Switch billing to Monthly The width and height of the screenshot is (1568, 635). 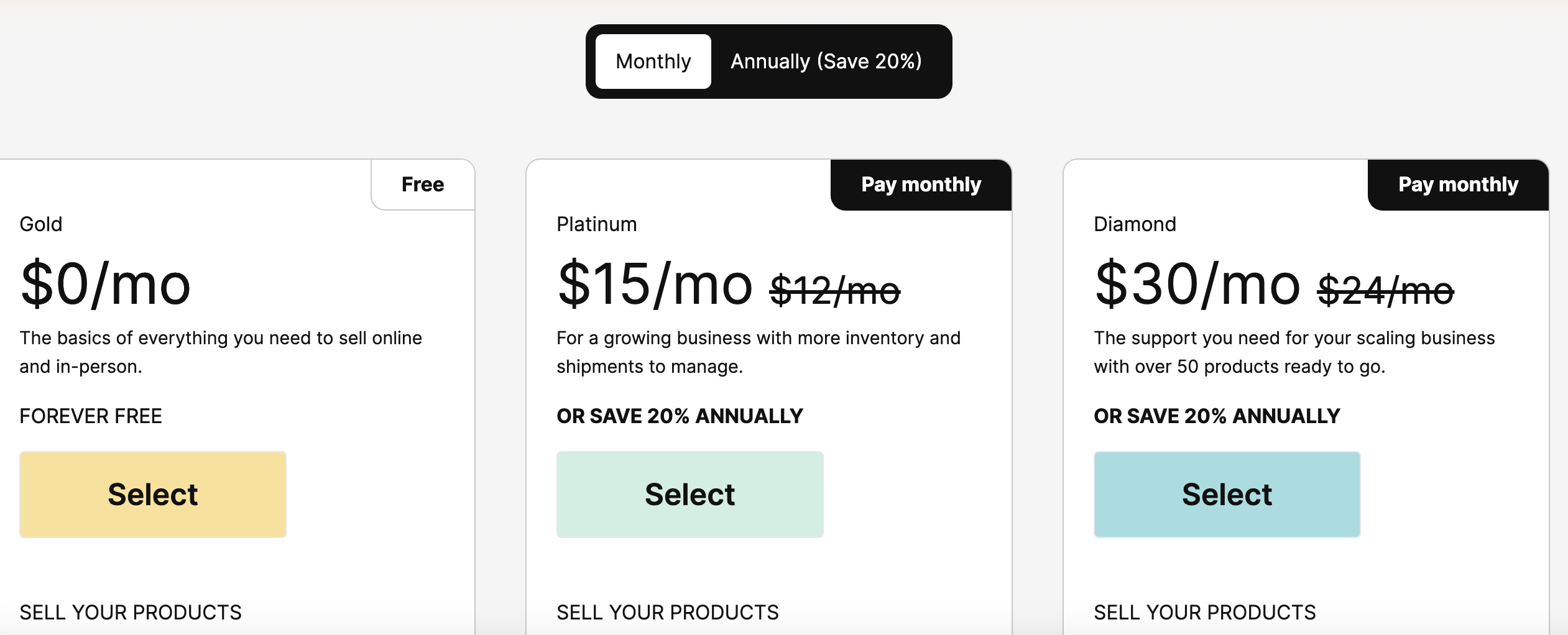coord(653,62)
